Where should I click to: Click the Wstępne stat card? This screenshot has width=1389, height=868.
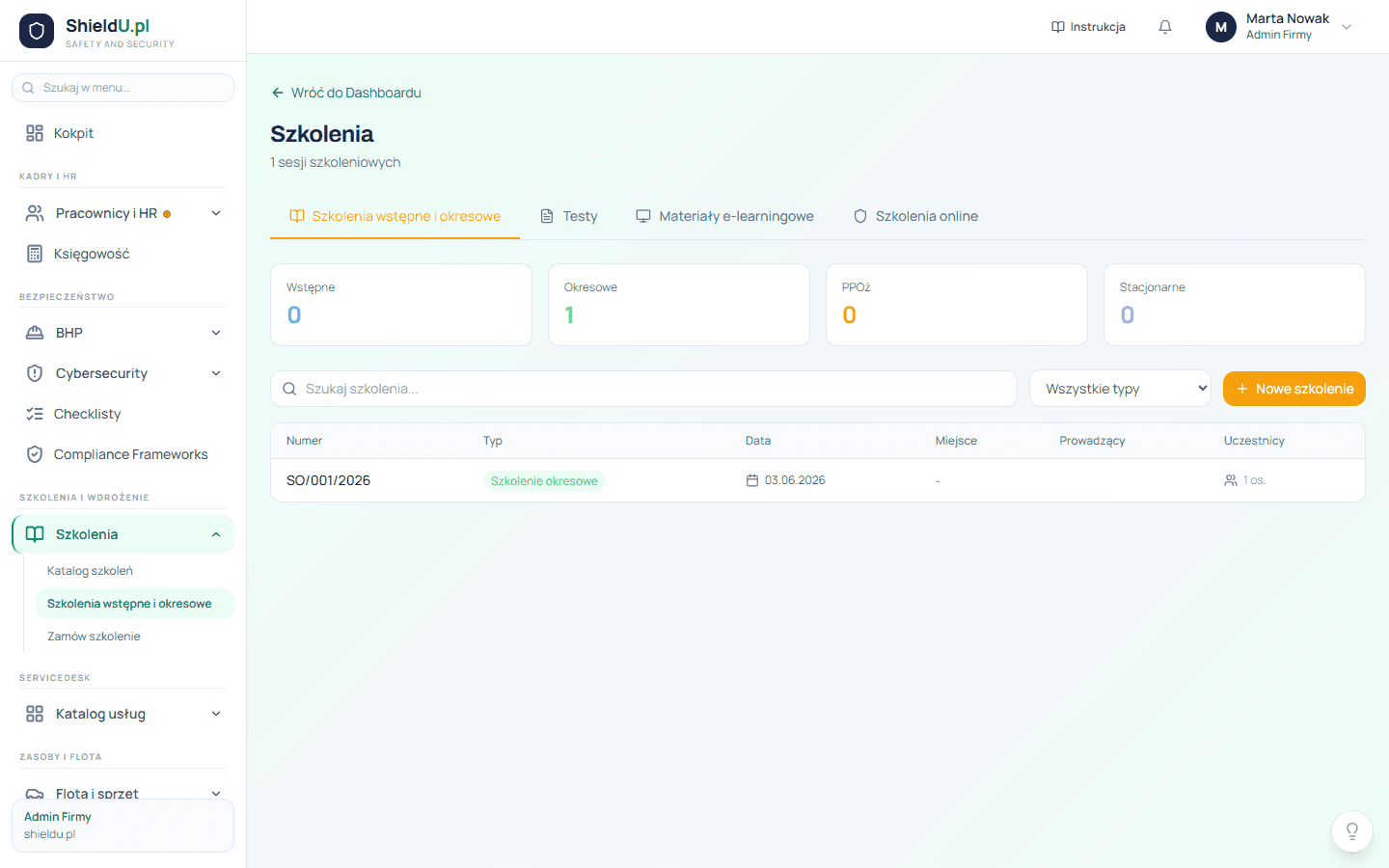coord(401,305)
